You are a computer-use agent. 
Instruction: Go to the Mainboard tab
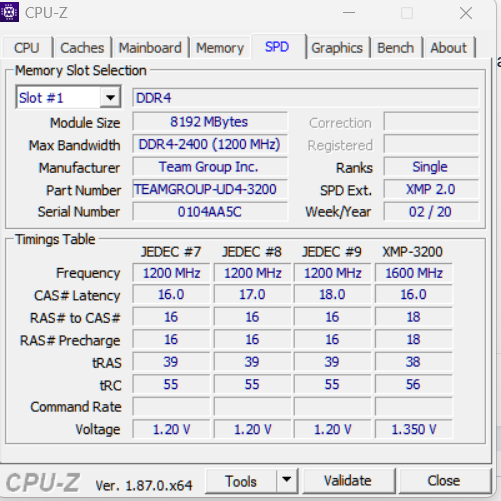pyautogui.click(x=150, y=48)
